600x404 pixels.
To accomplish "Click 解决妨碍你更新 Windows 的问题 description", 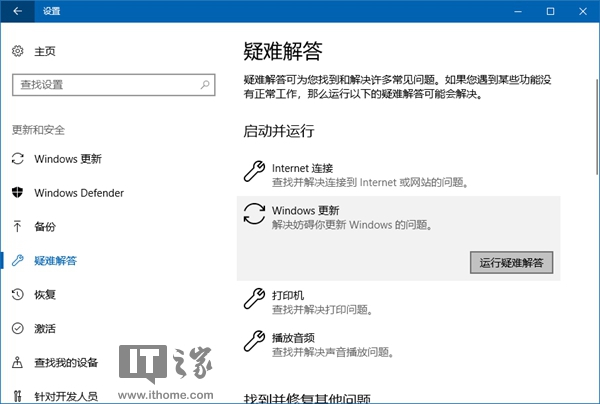I will pyautogui.click(x=352, y=225).
